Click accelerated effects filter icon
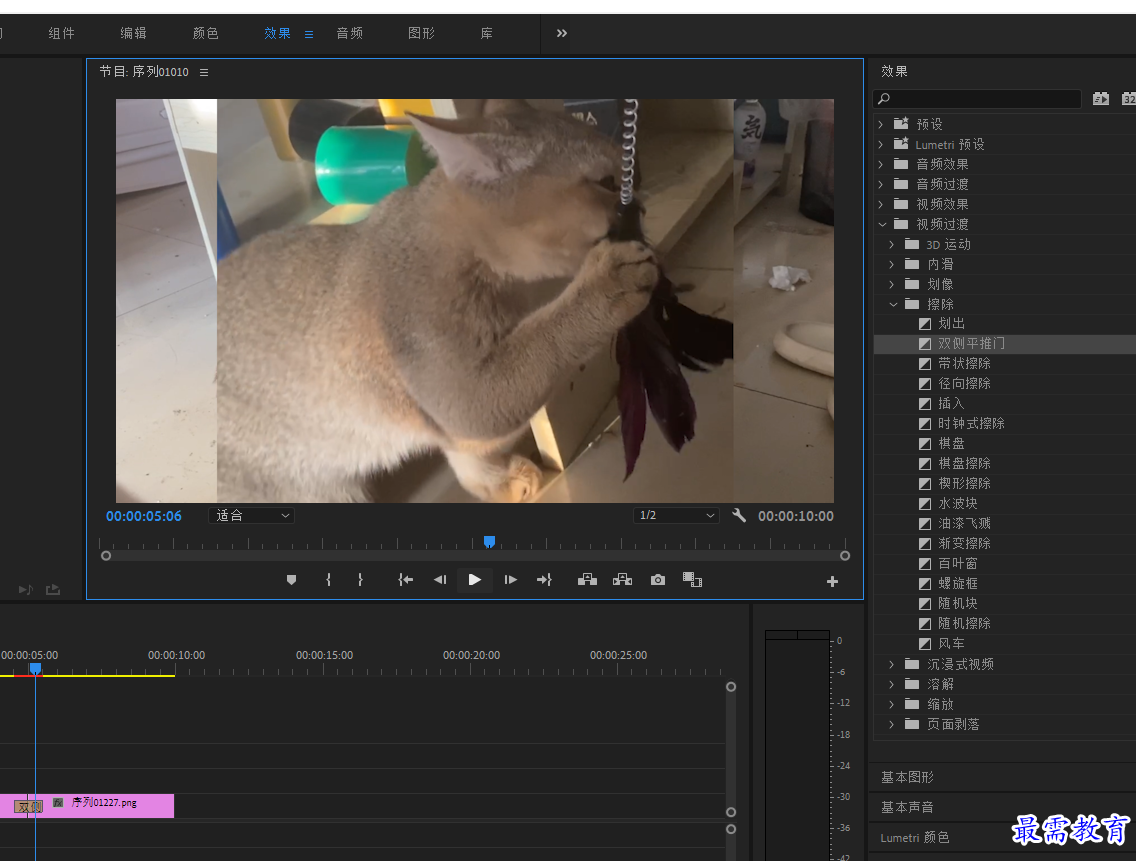 click(1100, 99)
